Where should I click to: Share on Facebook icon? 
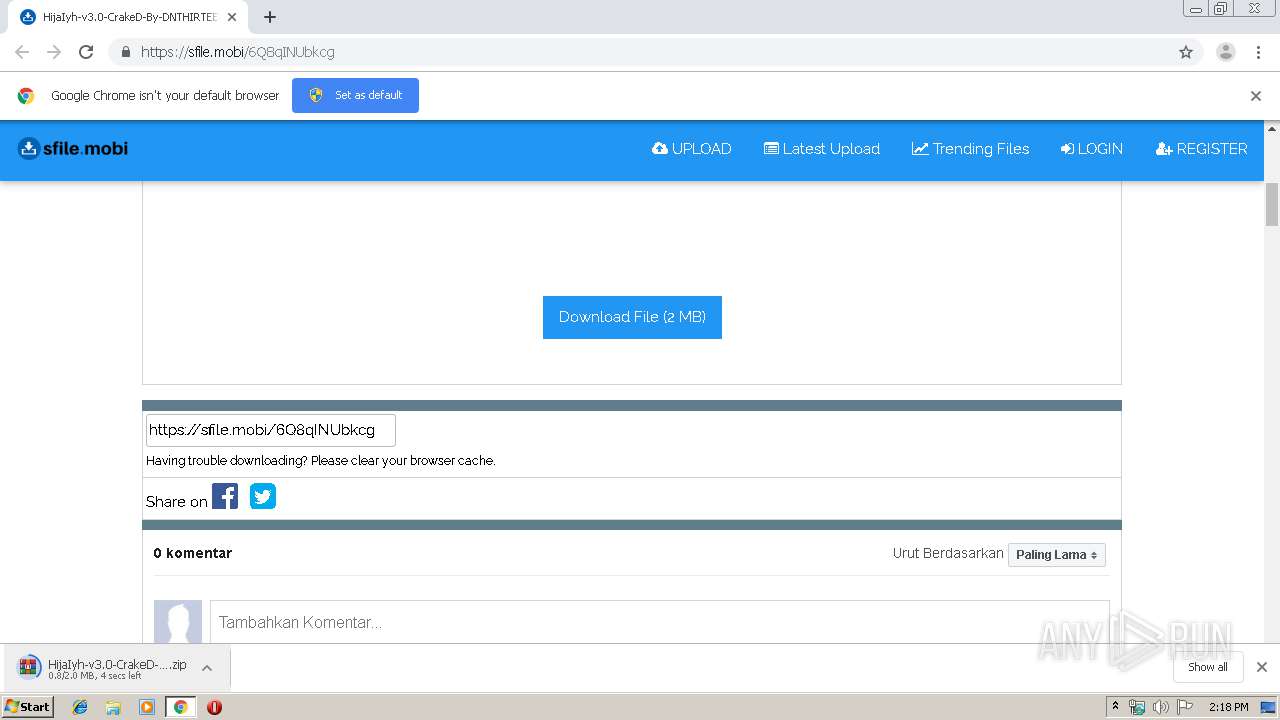point(225,496)
